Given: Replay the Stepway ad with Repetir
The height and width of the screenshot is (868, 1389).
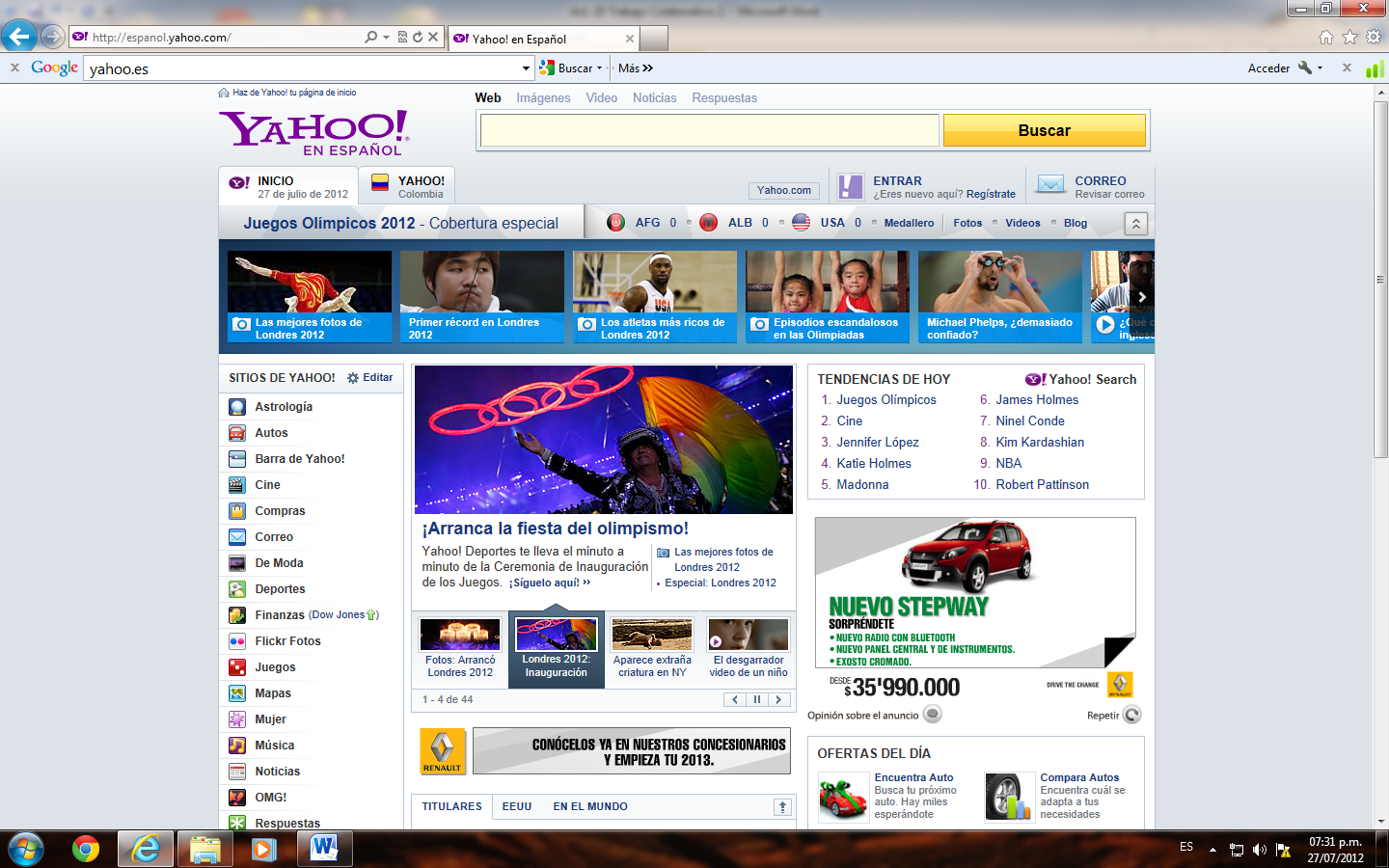Looking at the screenshot, I should pyautogui.click(x=1114, y=715).
